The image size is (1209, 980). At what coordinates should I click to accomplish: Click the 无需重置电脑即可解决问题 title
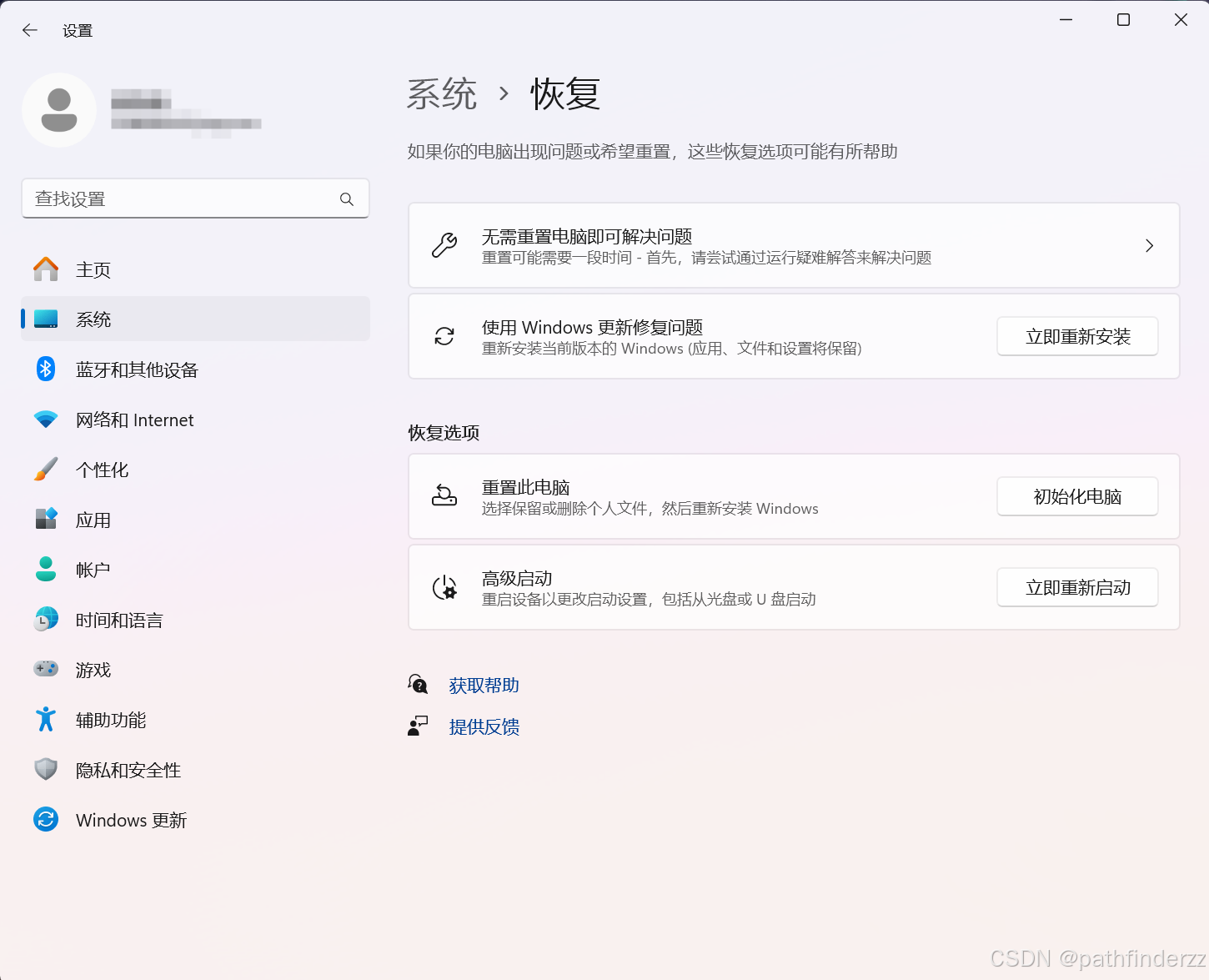[587, 236]
